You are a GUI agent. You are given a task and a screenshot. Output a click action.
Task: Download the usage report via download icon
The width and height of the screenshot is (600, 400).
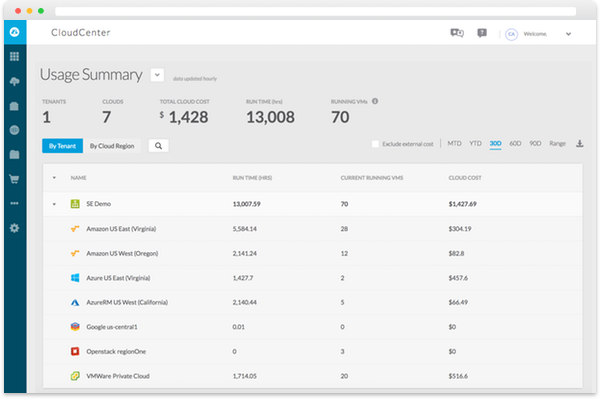(580, 144)
